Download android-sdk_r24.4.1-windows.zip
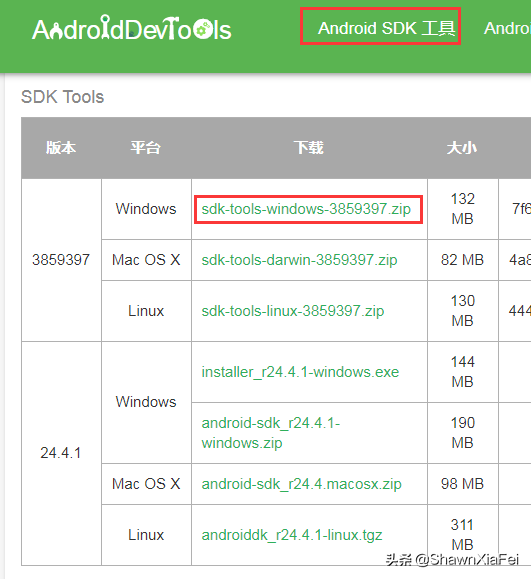This screenshot has height=579, width=531. point(271,433)
